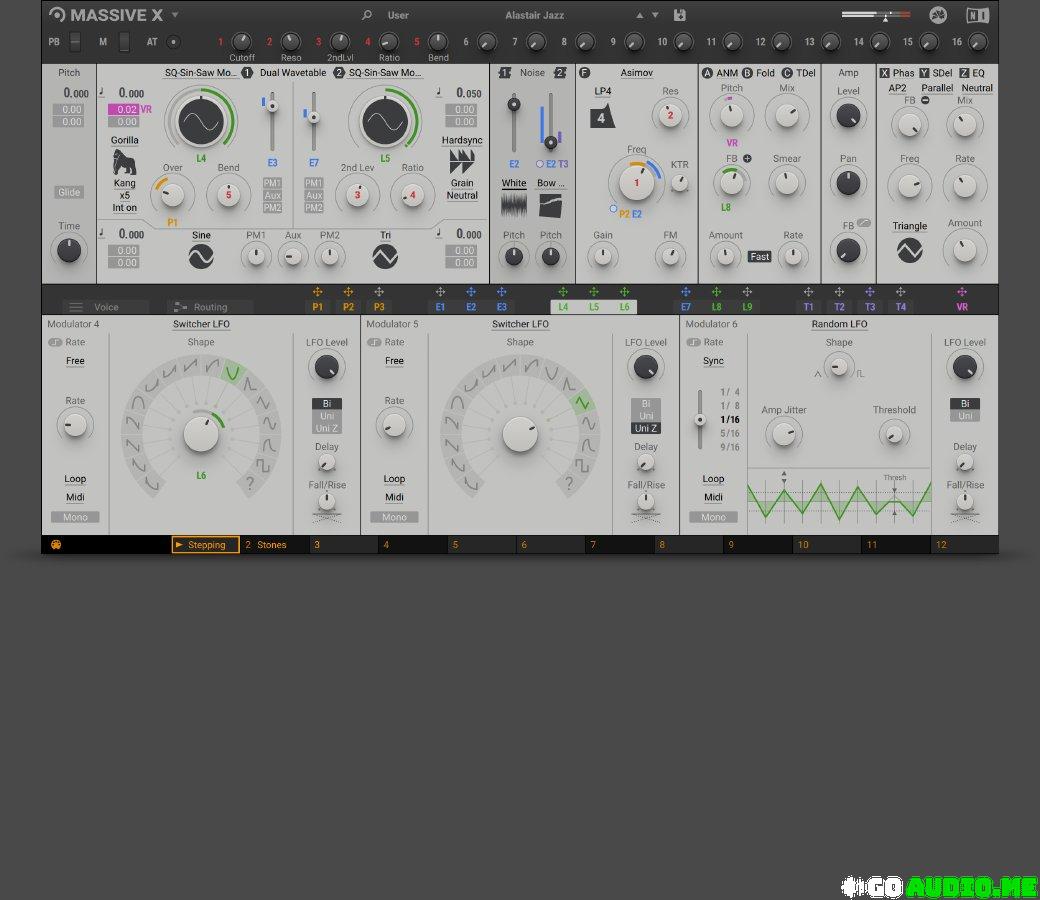Click the LP4 filter slope icon
Screen dimensions: 1040x900
(x=602, y=117)
